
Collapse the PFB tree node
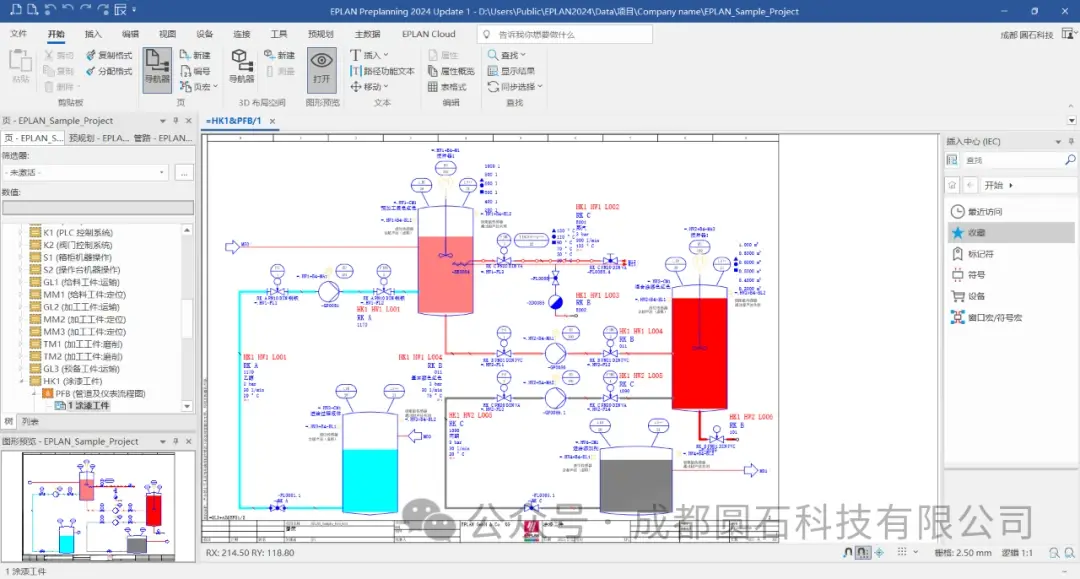pyautogui.click(x=34, y=394)
